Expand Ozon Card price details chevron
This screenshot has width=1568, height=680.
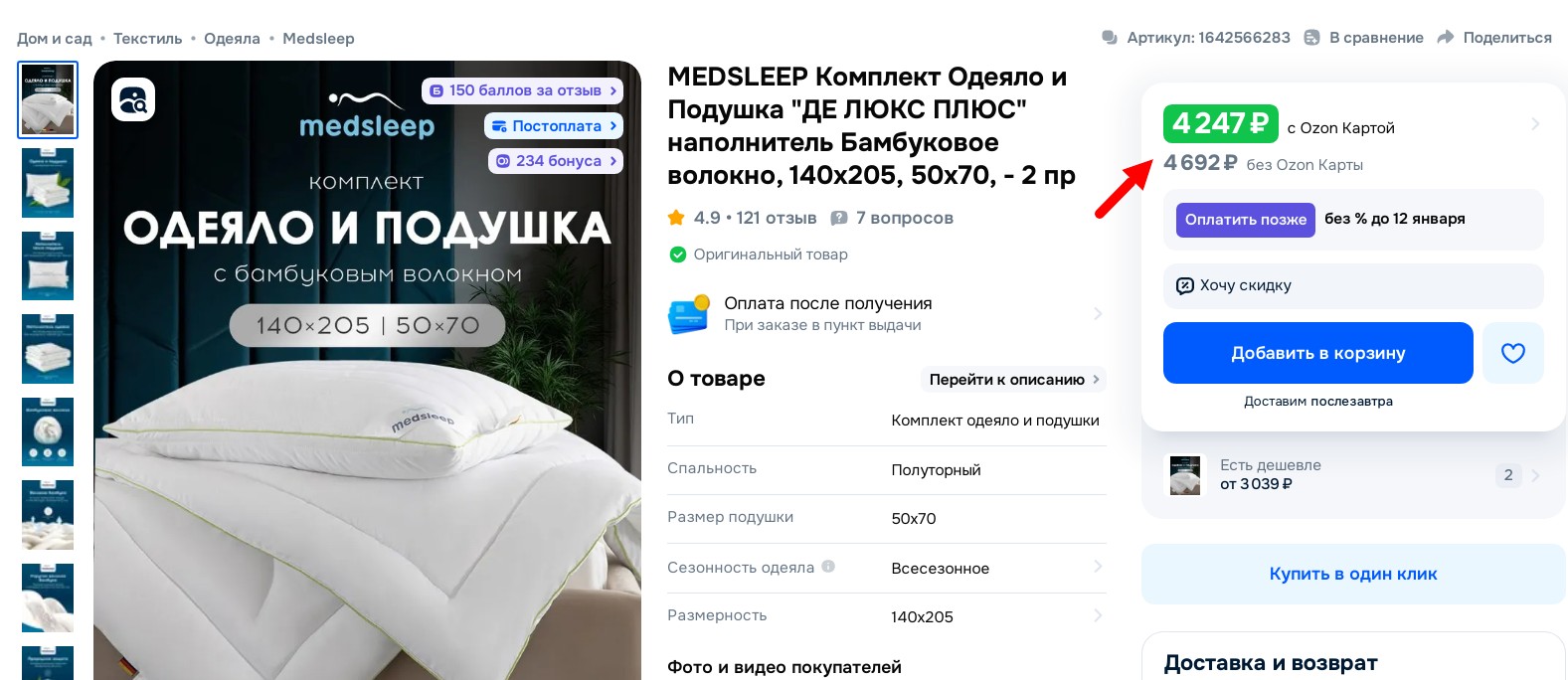(1535, 124)
